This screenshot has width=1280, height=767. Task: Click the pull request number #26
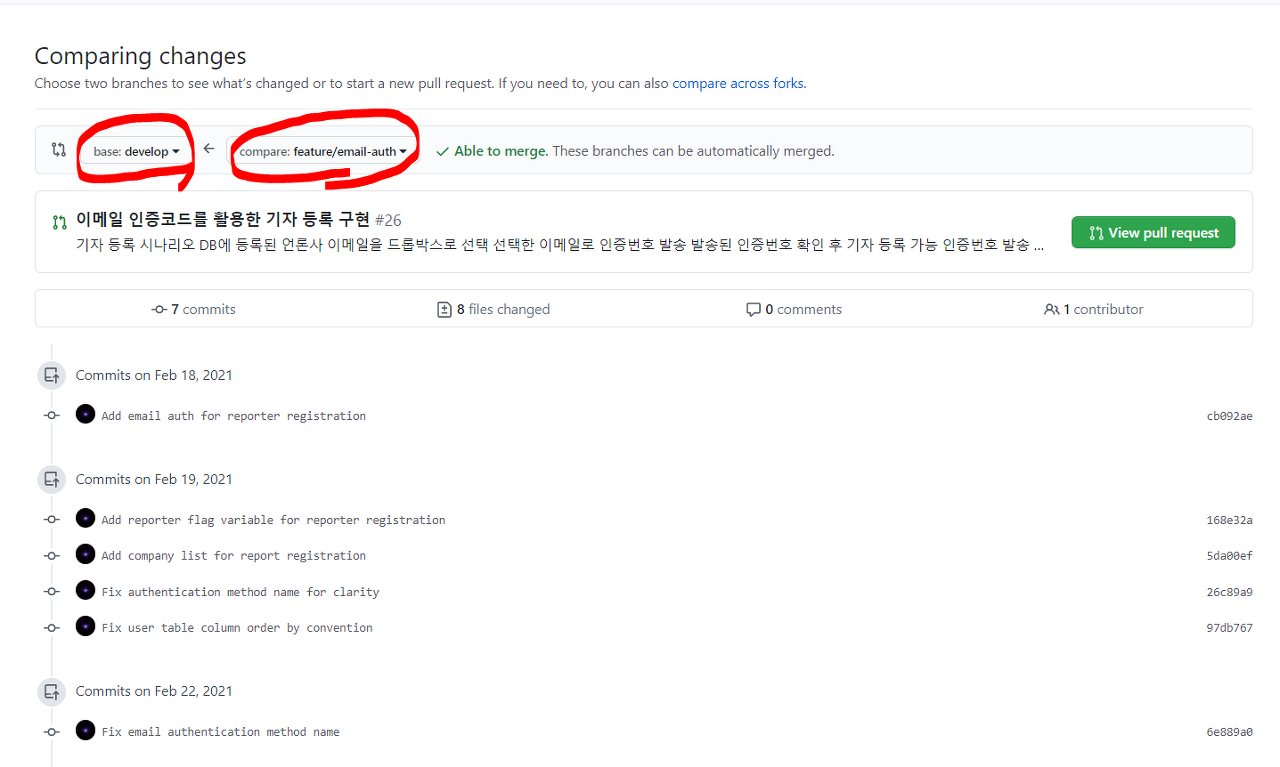point(388,220)
